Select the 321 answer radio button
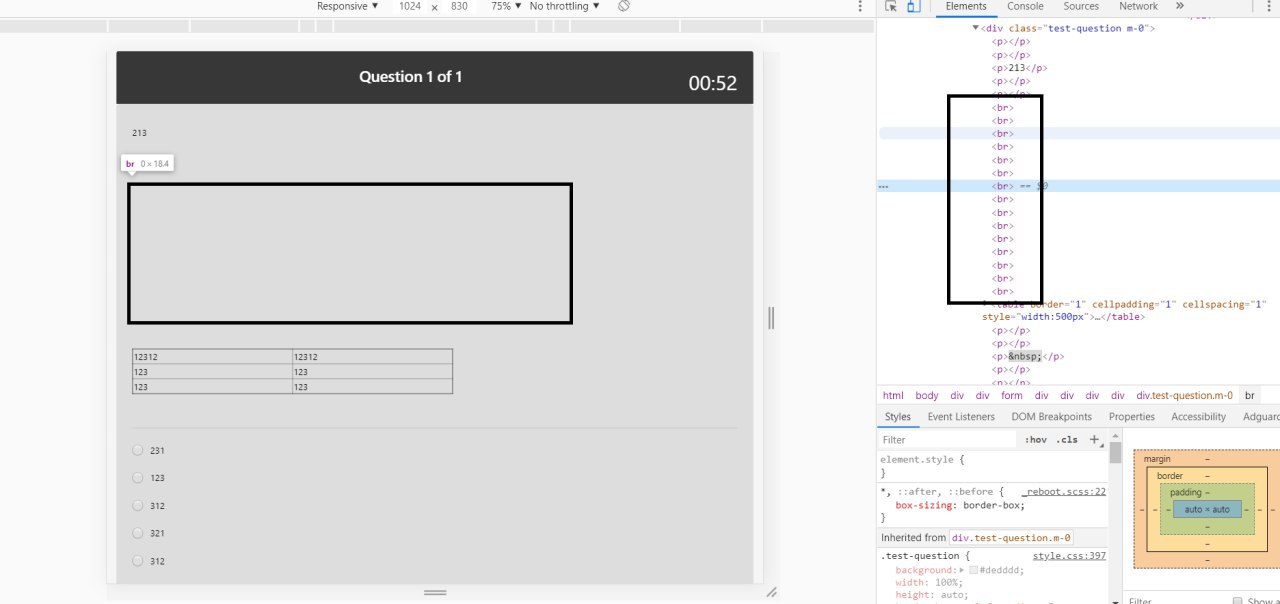Viewport: 1280px width, 604px height. click(138, 533)
